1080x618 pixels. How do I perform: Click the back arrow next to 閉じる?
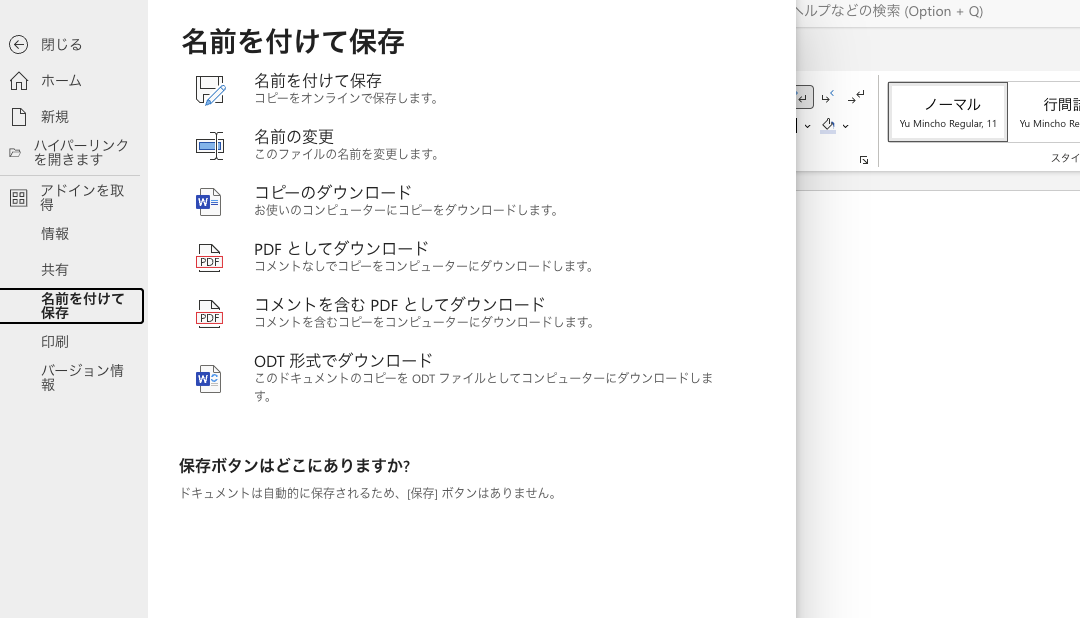click(18, 45)
